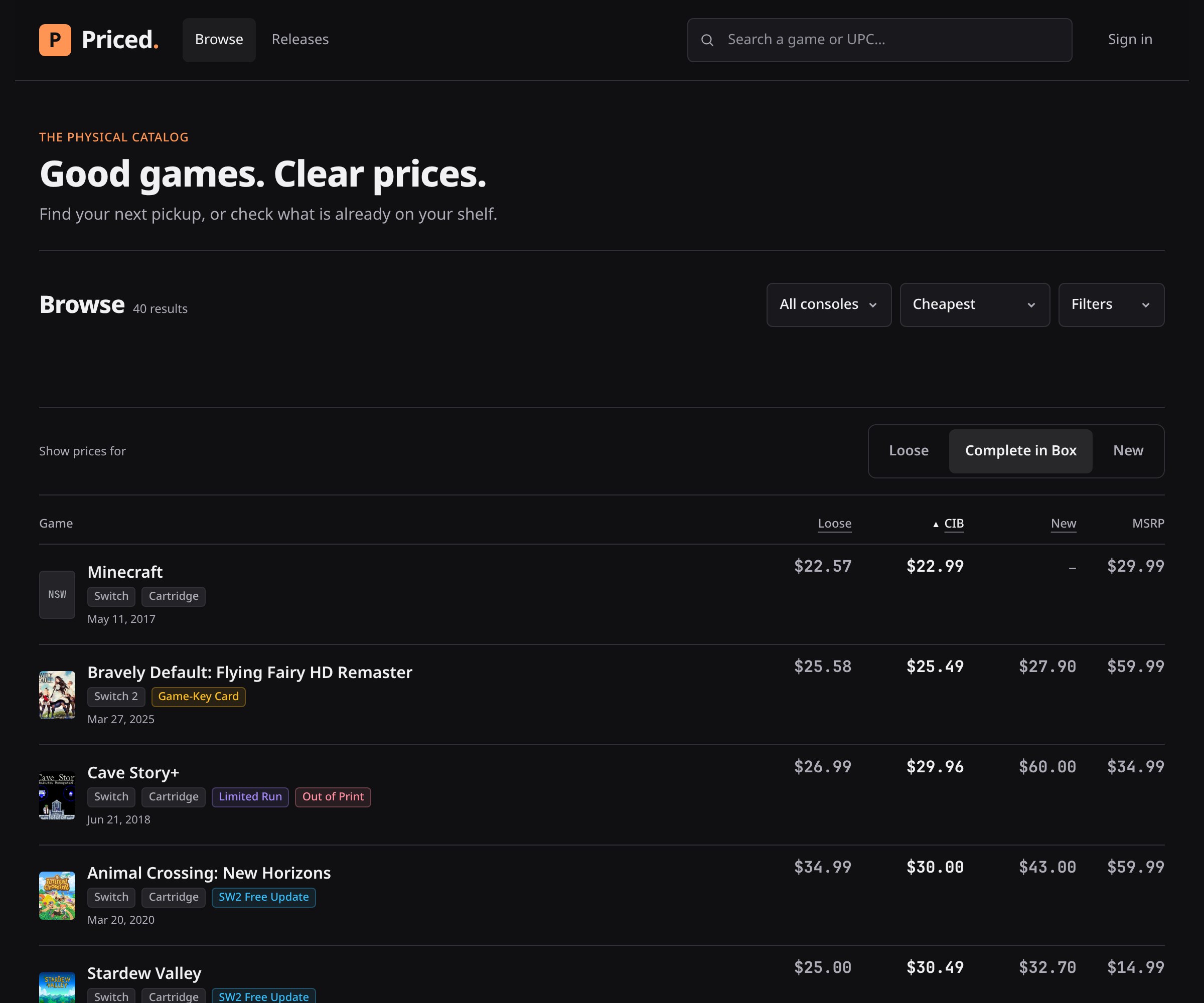Click the orange Priced P logo icon
The image size is (1204, 1003).
coord(55,40)
